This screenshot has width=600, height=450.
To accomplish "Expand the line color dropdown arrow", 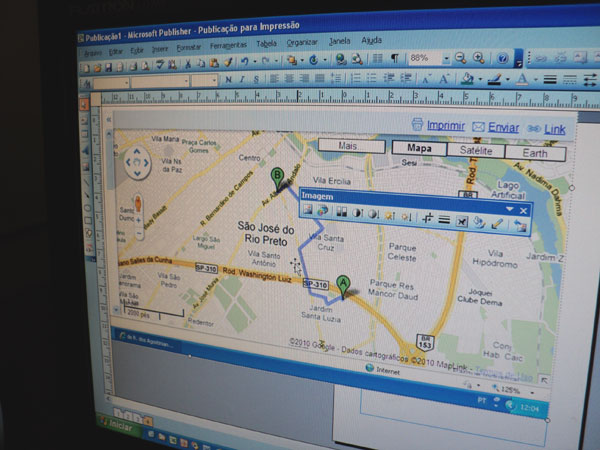I will (x=508, y=80).
